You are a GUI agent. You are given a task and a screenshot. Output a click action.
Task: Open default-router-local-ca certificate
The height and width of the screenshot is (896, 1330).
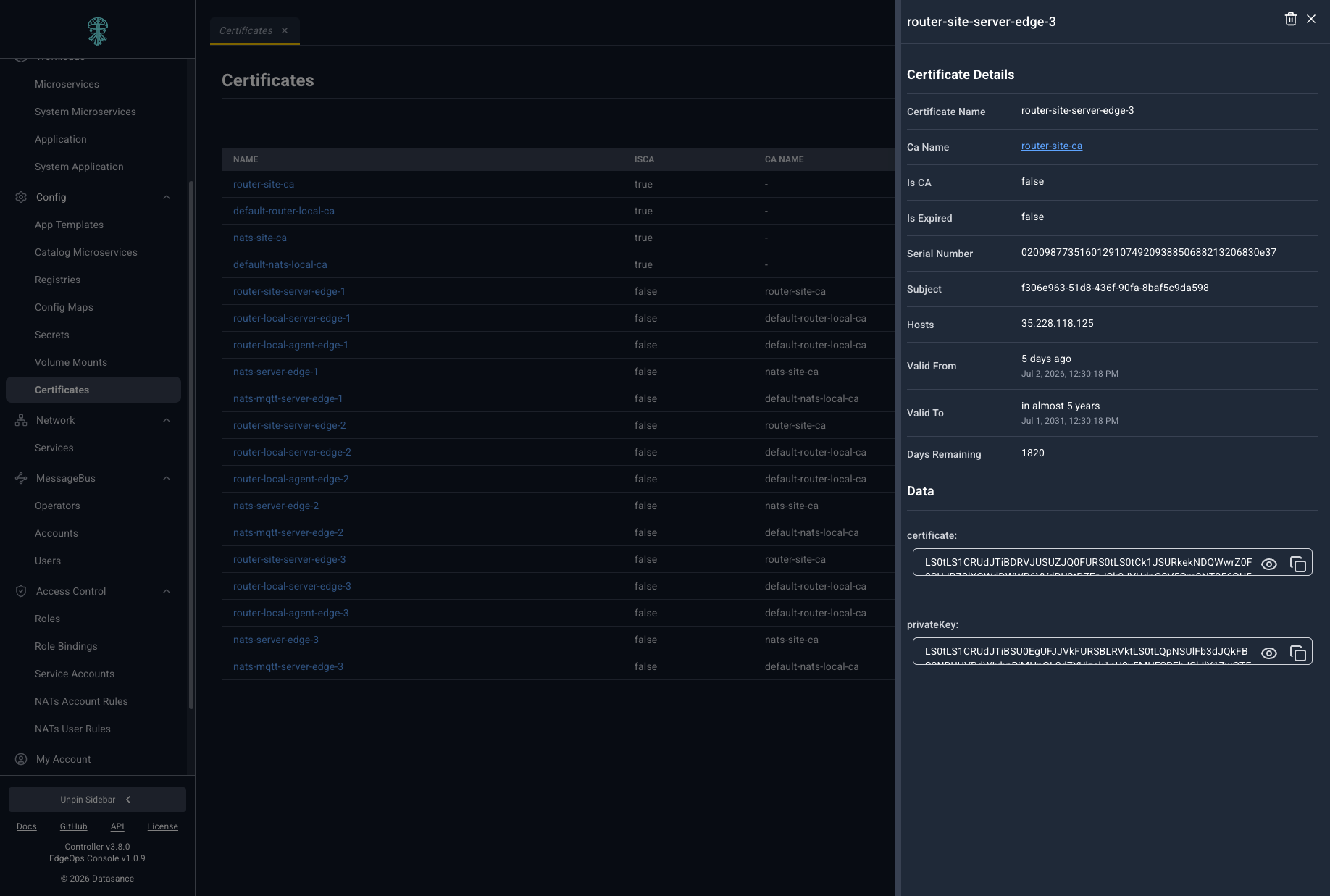(x=284, y=211)
